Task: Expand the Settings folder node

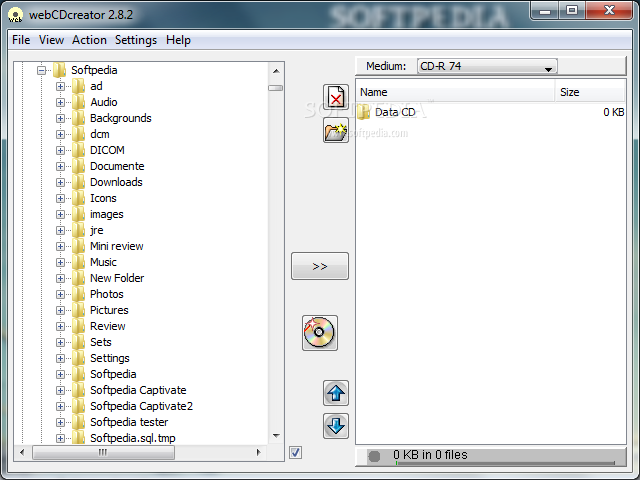Action: pos(60,358)
